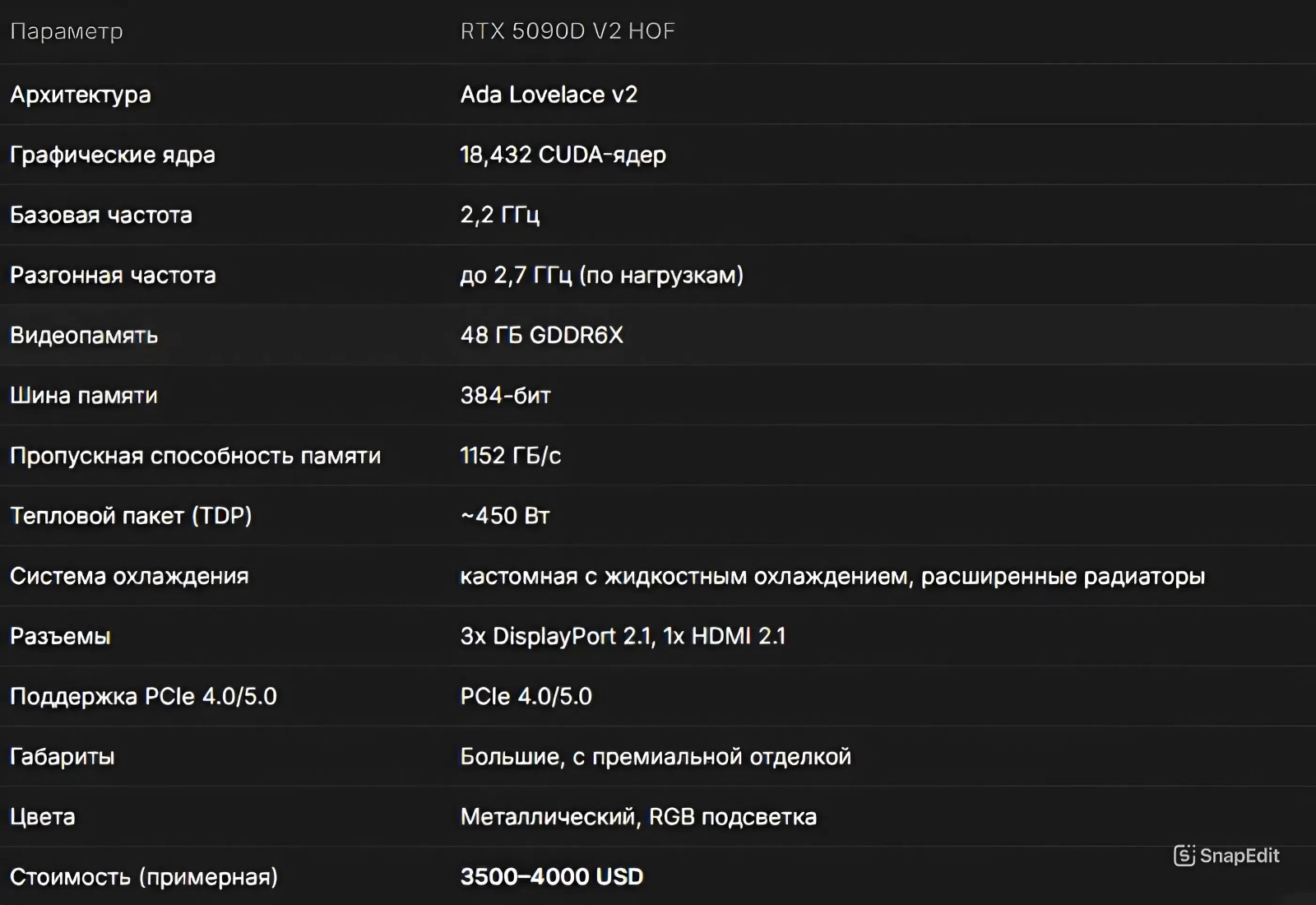Select the Ada Lovelace v2 value
The image size is (1316, 905).
(x=549, y=95)
